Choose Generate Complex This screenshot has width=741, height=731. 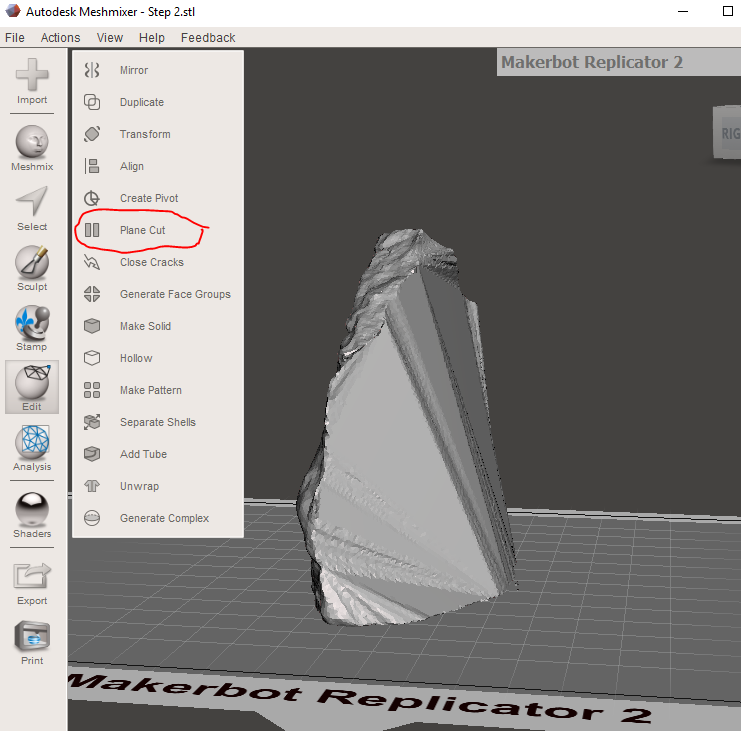[x=158, y=518]
